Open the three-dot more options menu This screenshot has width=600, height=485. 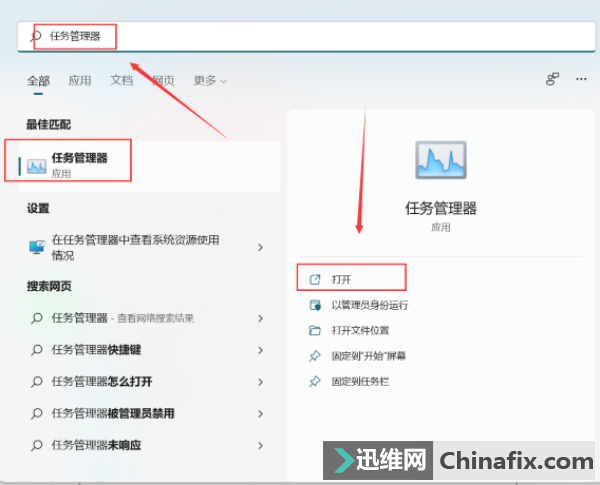pos(581,79)
